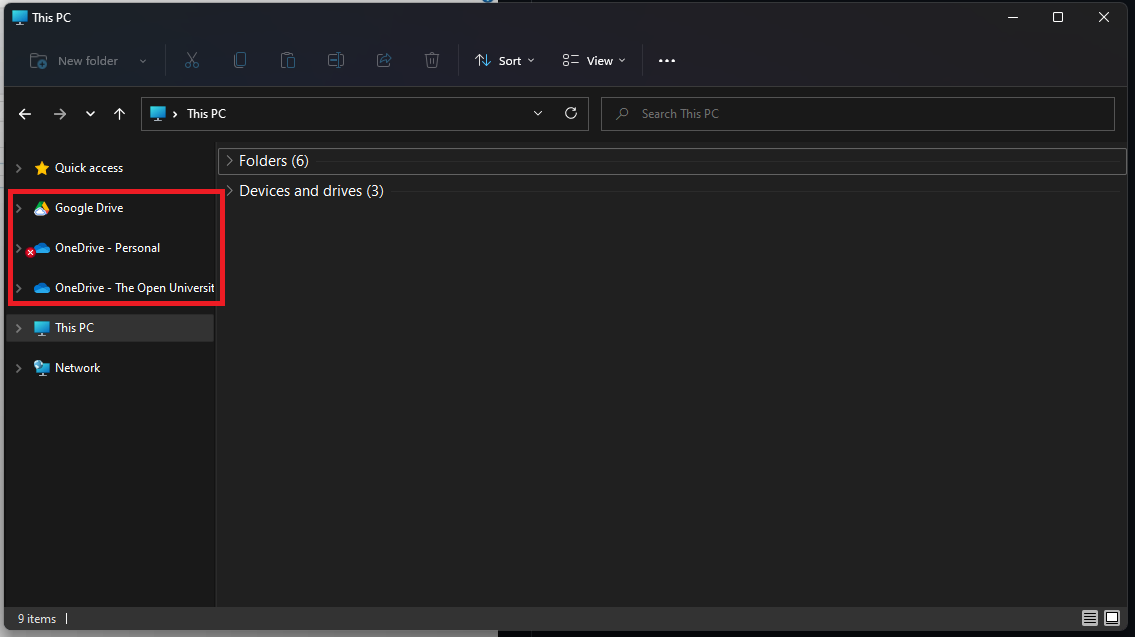
Task: Open the View dropdown
Action: (x=592, y=60)
